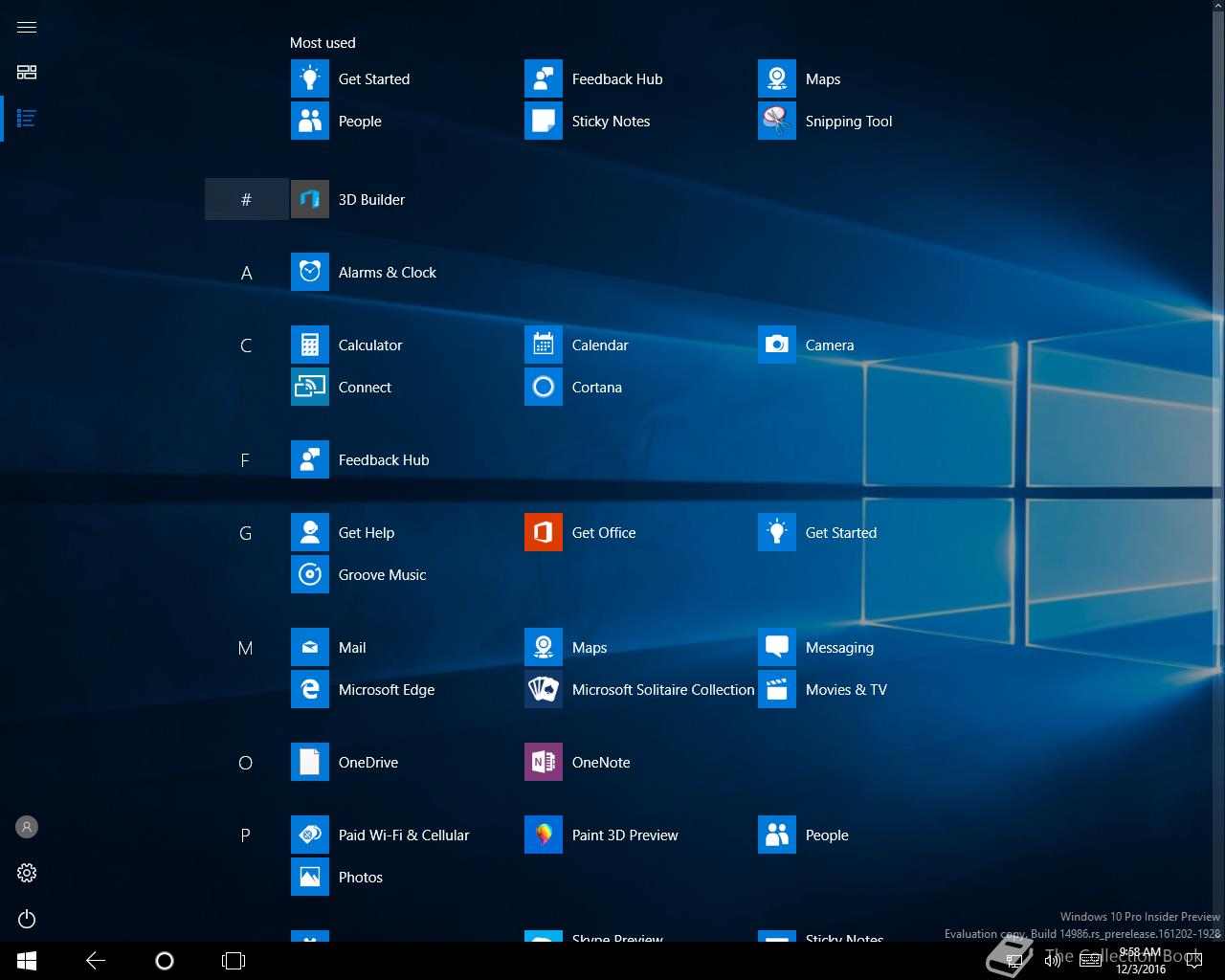Launch the Get Office icon
1225x980 pixels.
tap(544, 532)
